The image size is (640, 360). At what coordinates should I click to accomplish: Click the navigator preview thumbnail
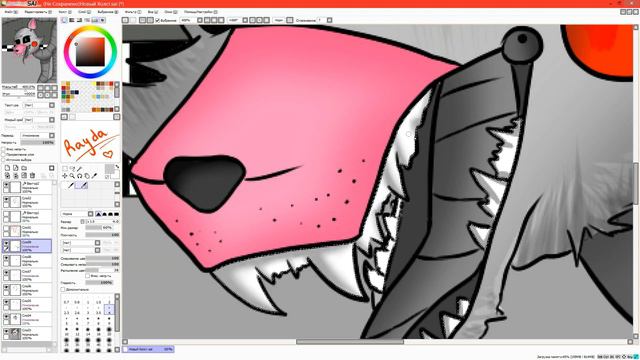[29, 50]
